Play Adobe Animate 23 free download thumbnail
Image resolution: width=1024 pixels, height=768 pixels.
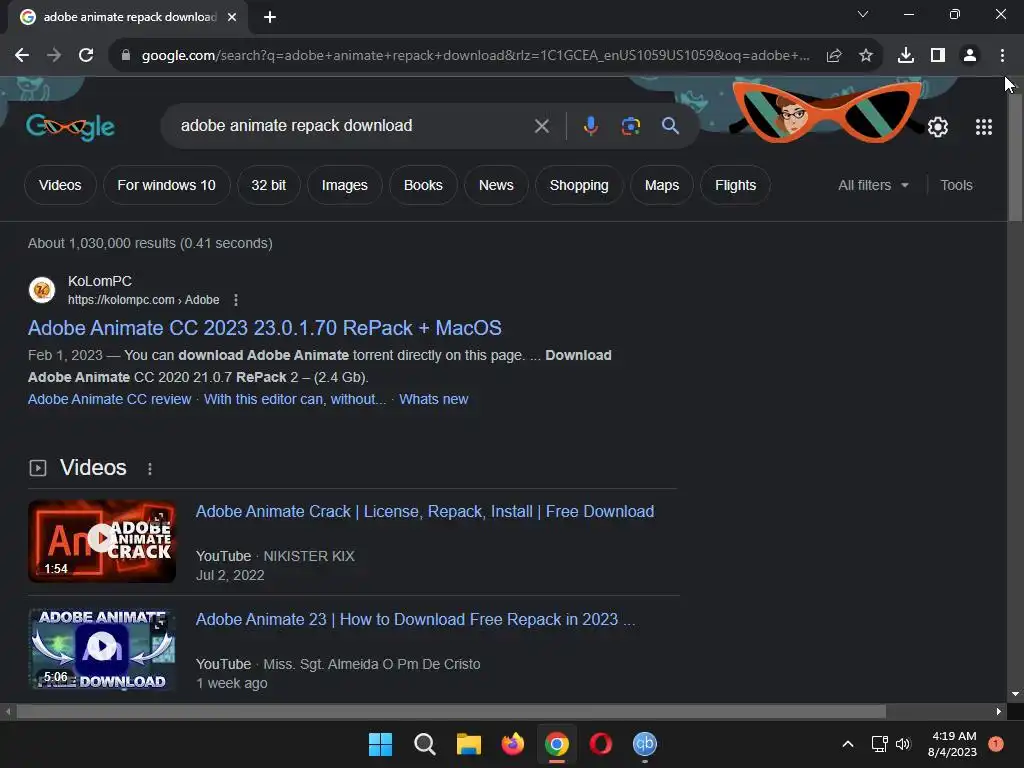point(102,649)
